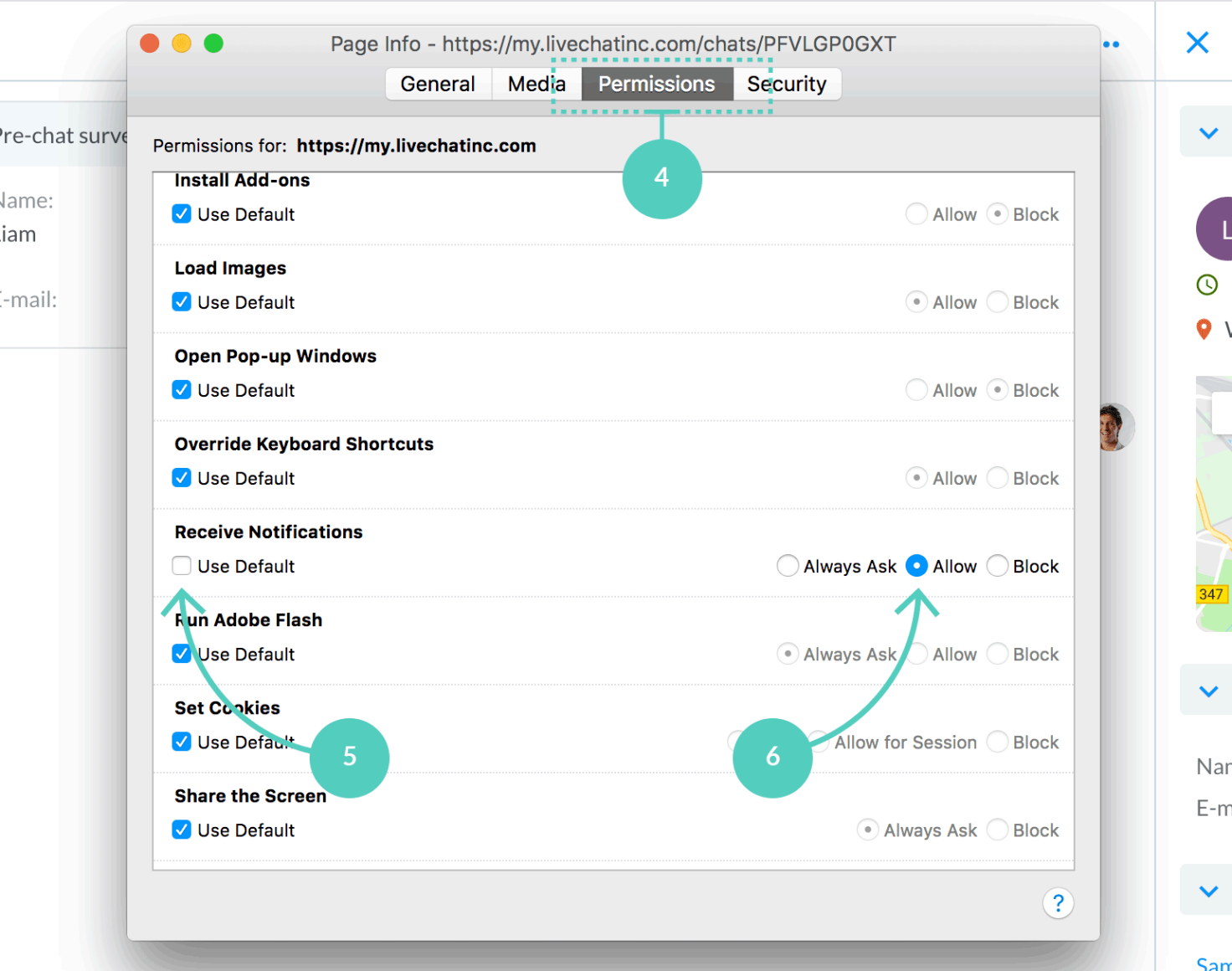This screenshot has height=971, width=1232.
Task: Click the Permissions for https://my.livechatinc.com text
Action: (x=344, y=146)
